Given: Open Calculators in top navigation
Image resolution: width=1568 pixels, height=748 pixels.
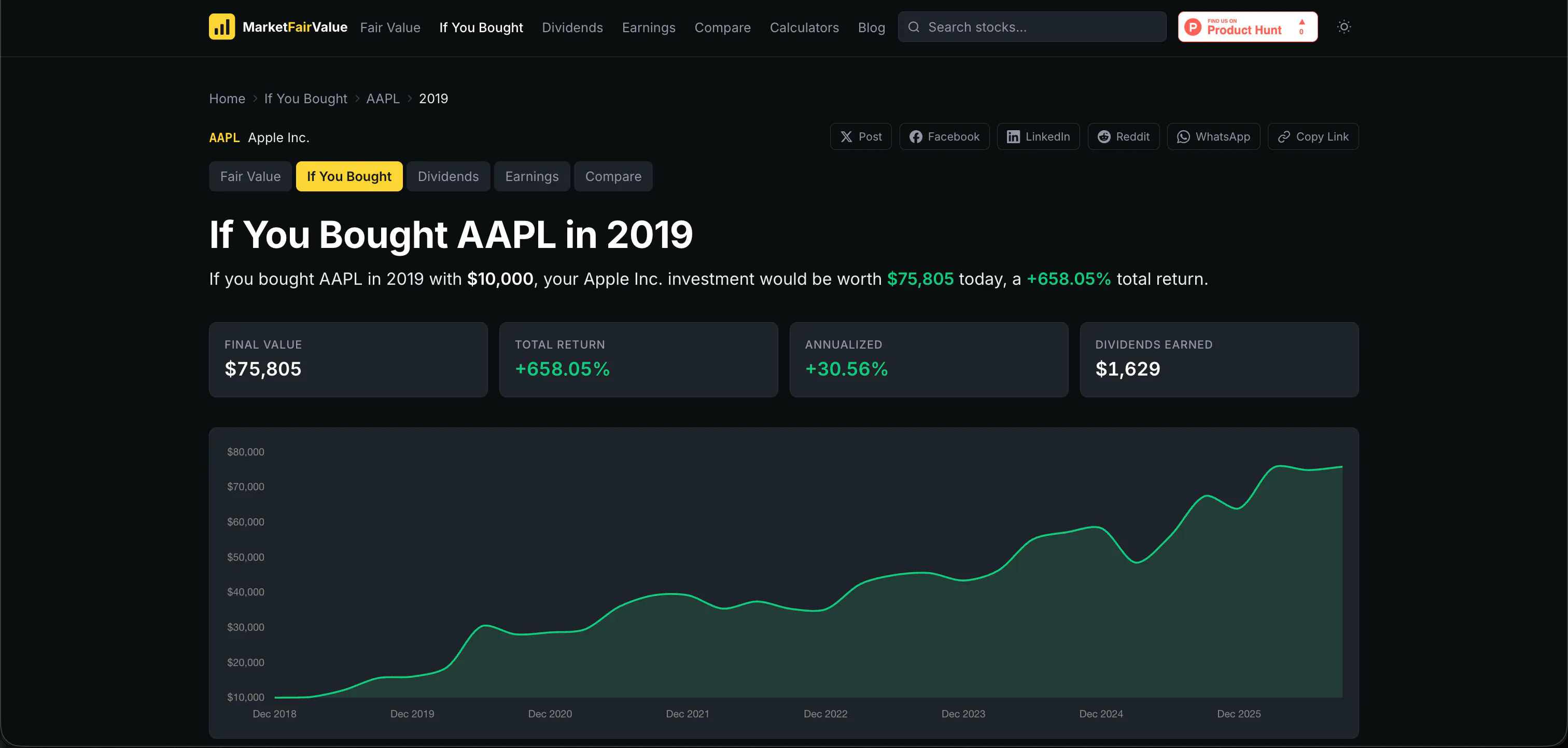Looking at the screenshot, I should (804, 27).
